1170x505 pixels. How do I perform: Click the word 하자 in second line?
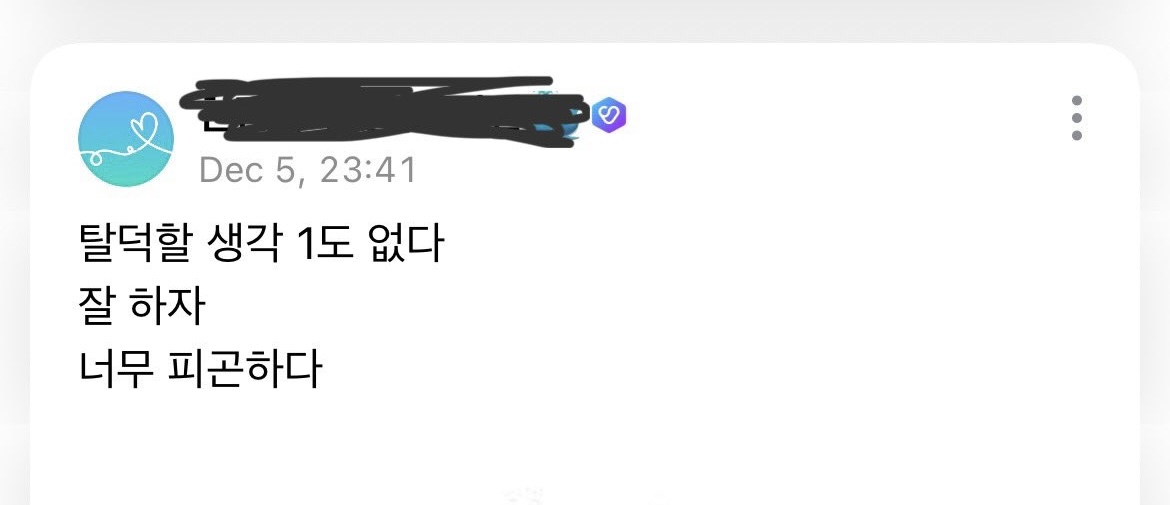tap(166, 308)
